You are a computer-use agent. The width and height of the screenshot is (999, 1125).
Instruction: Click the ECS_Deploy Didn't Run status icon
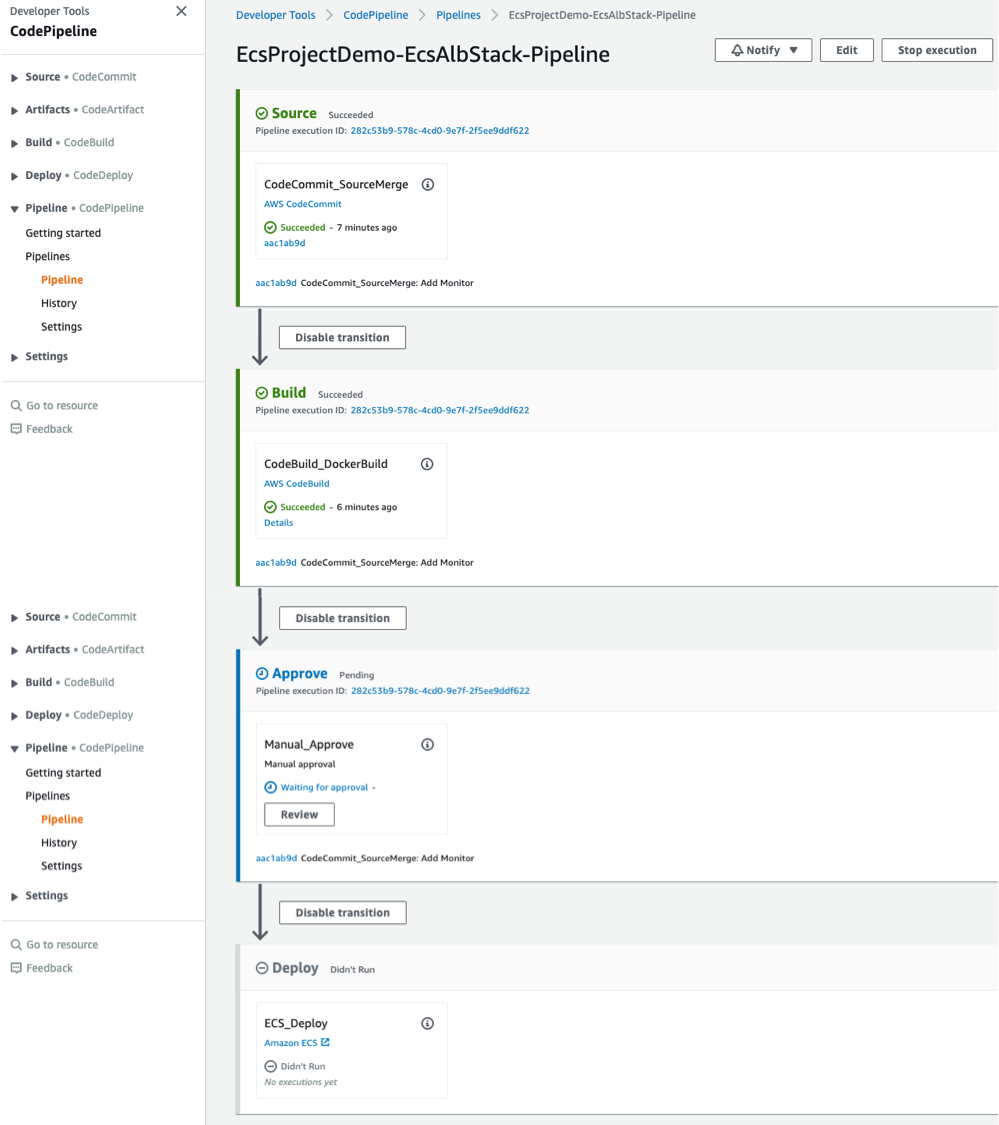coord(271,1066)
